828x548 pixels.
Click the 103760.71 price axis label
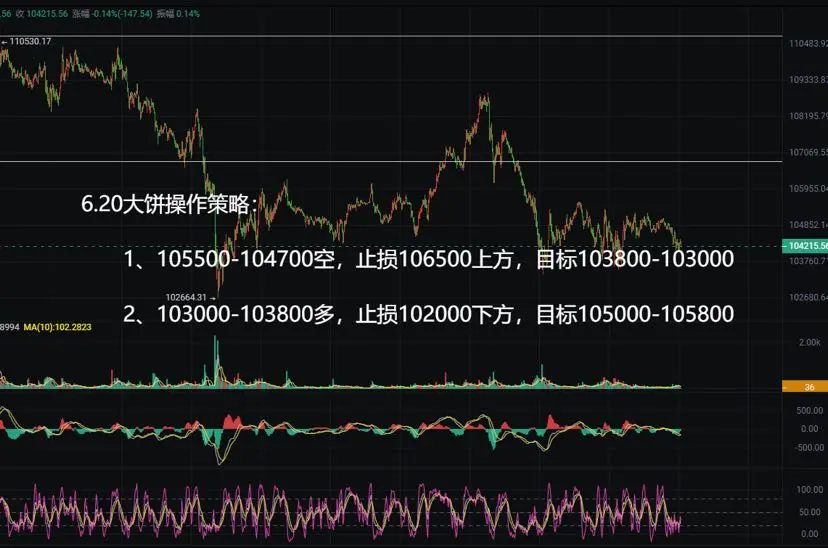pyautogui.click(x=808, y=261)
